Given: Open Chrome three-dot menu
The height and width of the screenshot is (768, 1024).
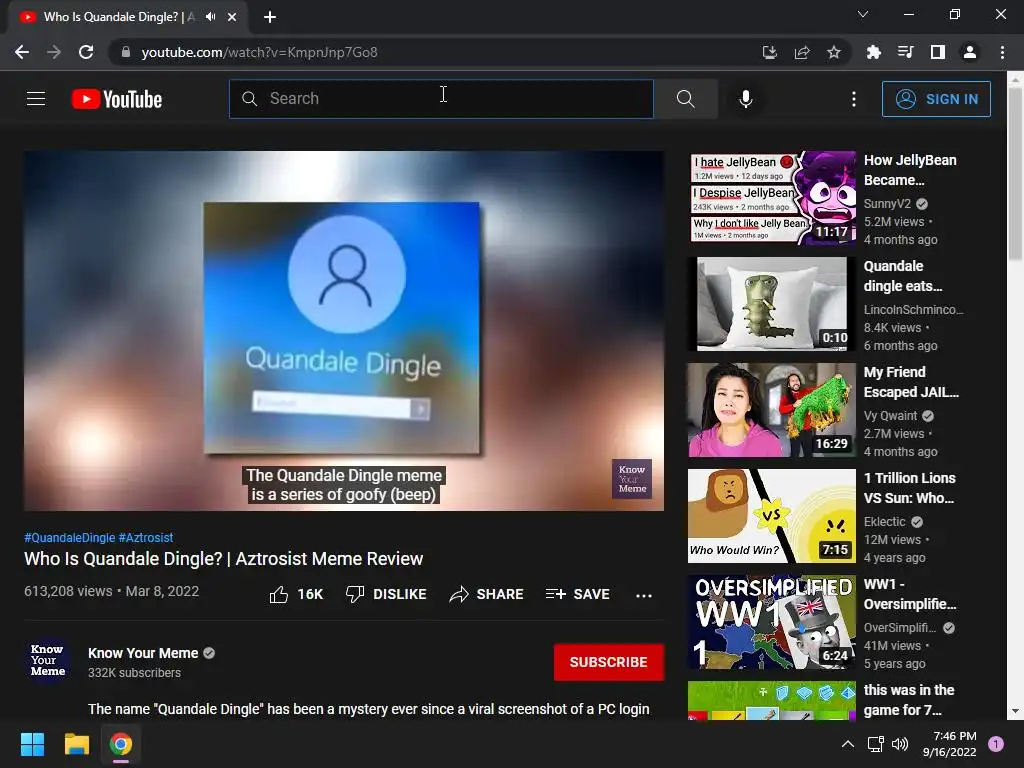Looking at the screenshot, I should [x=1002, y=52].
